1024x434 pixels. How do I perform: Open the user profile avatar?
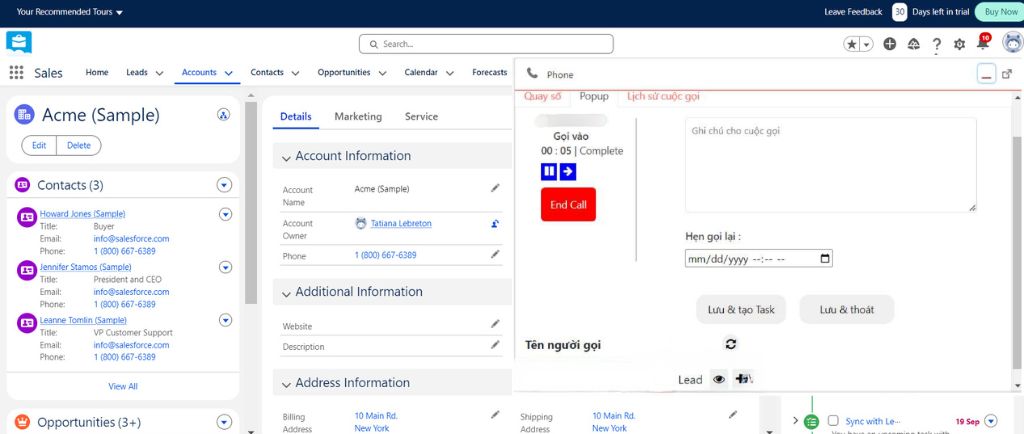(x=1012, y=43)
